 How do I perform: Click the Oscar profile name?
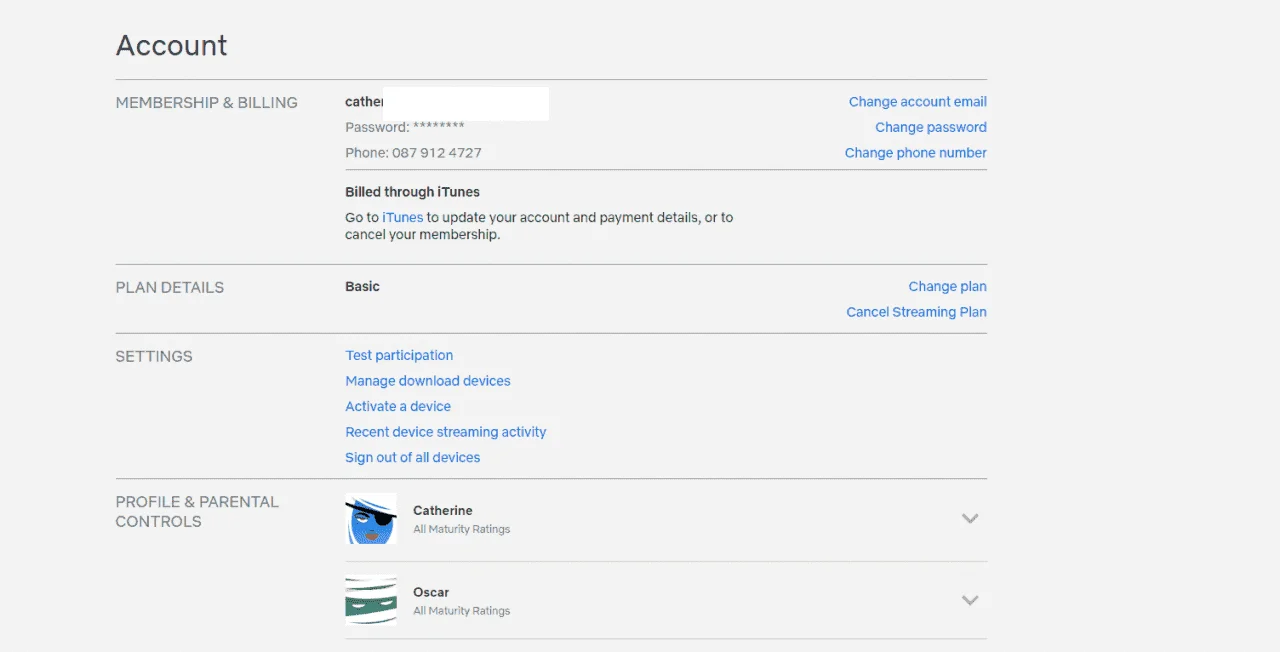[x=431, y=592]
